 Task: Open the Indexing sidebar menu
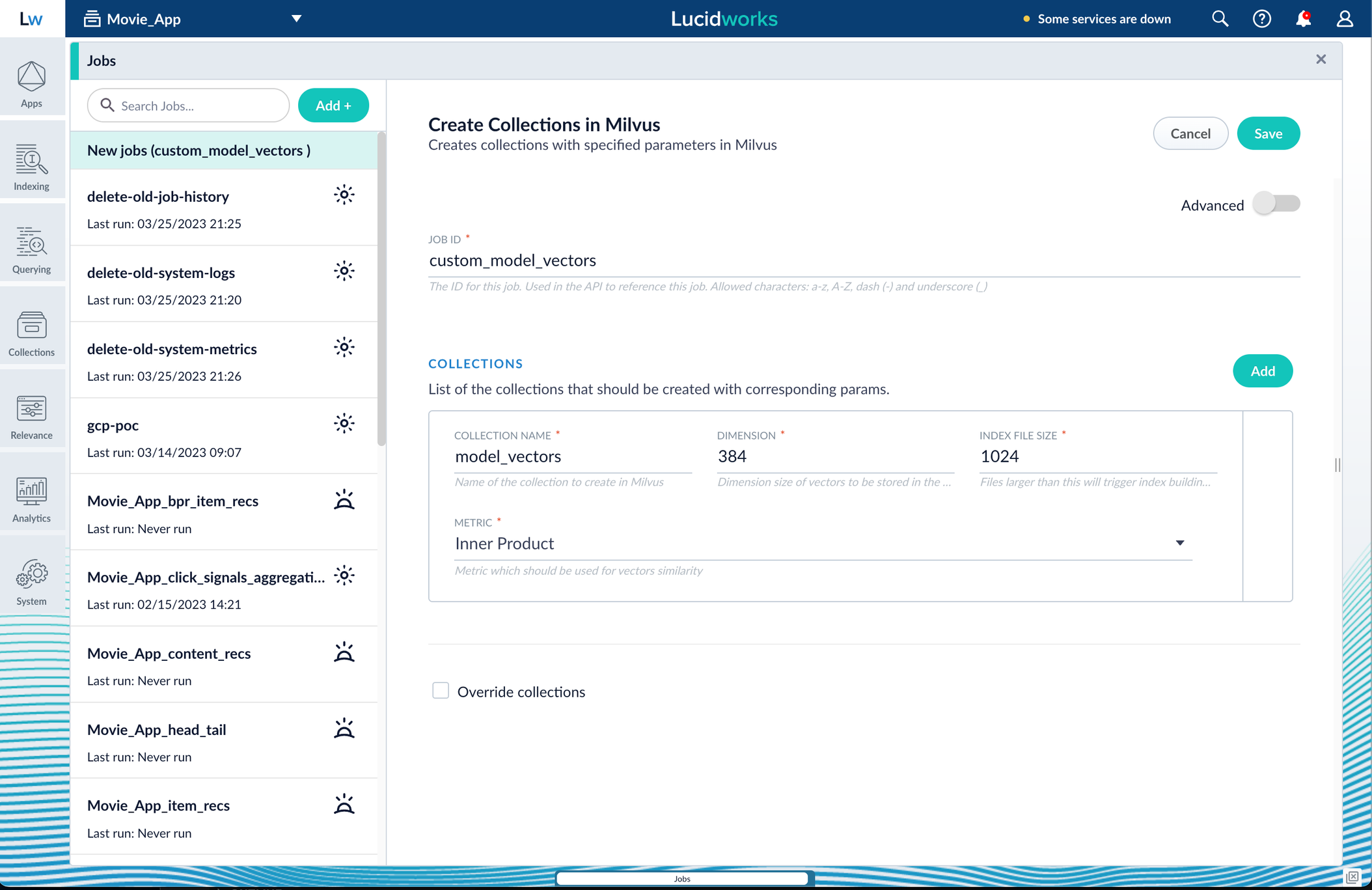click(x=31, y=167)
